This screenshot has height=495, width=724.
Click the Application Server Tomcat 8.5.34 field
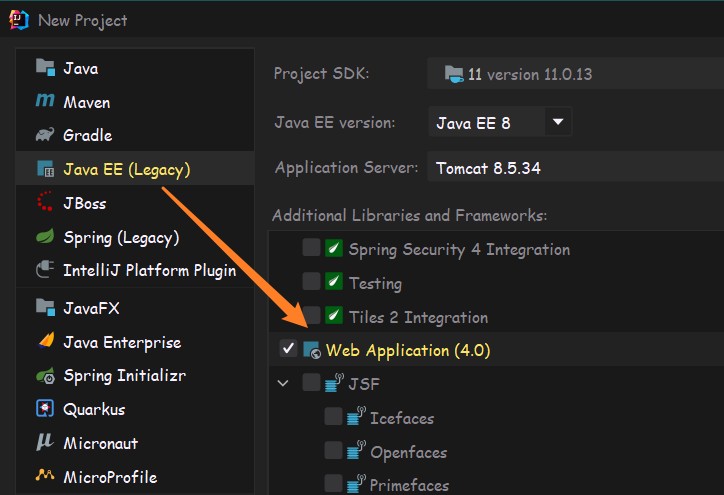[x=575, y=168]
